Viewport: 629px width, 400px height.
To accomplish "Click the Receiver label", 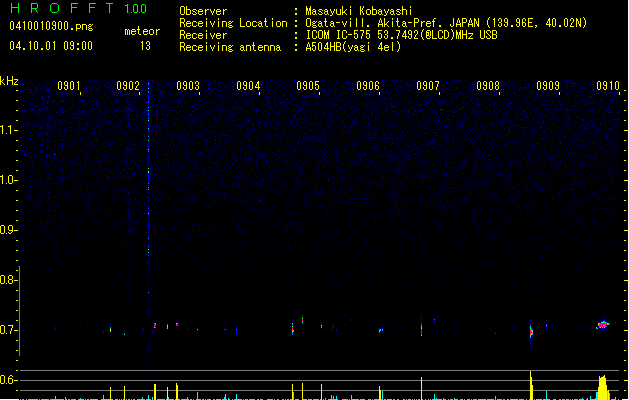I will coord(203,35).
